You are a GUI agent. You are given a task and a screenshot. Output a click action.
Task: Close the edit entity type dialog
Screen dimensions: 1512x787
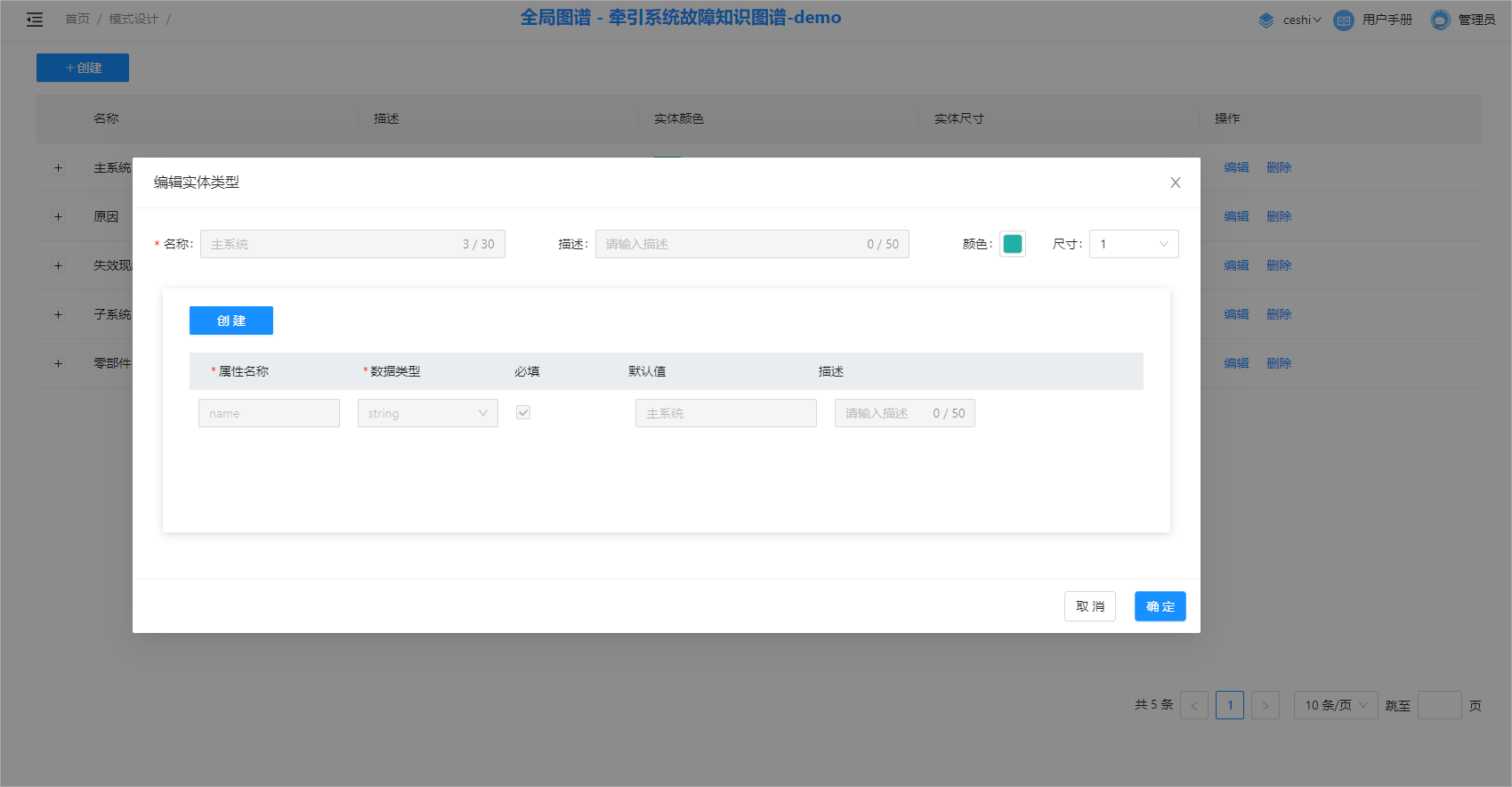click(1175, 183)
